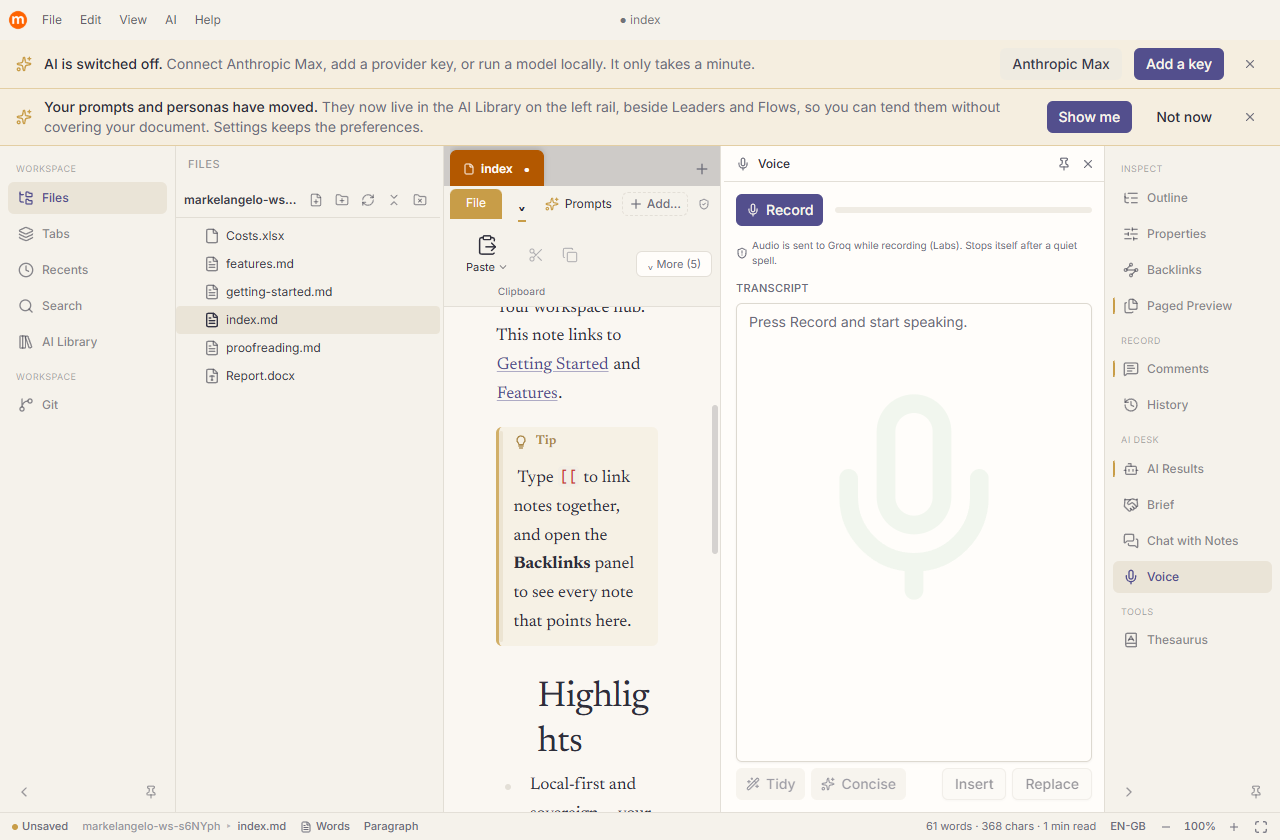1280x840 pixels.
Task: Click the chevron next to File tab
Action: [x=521, y=208]
